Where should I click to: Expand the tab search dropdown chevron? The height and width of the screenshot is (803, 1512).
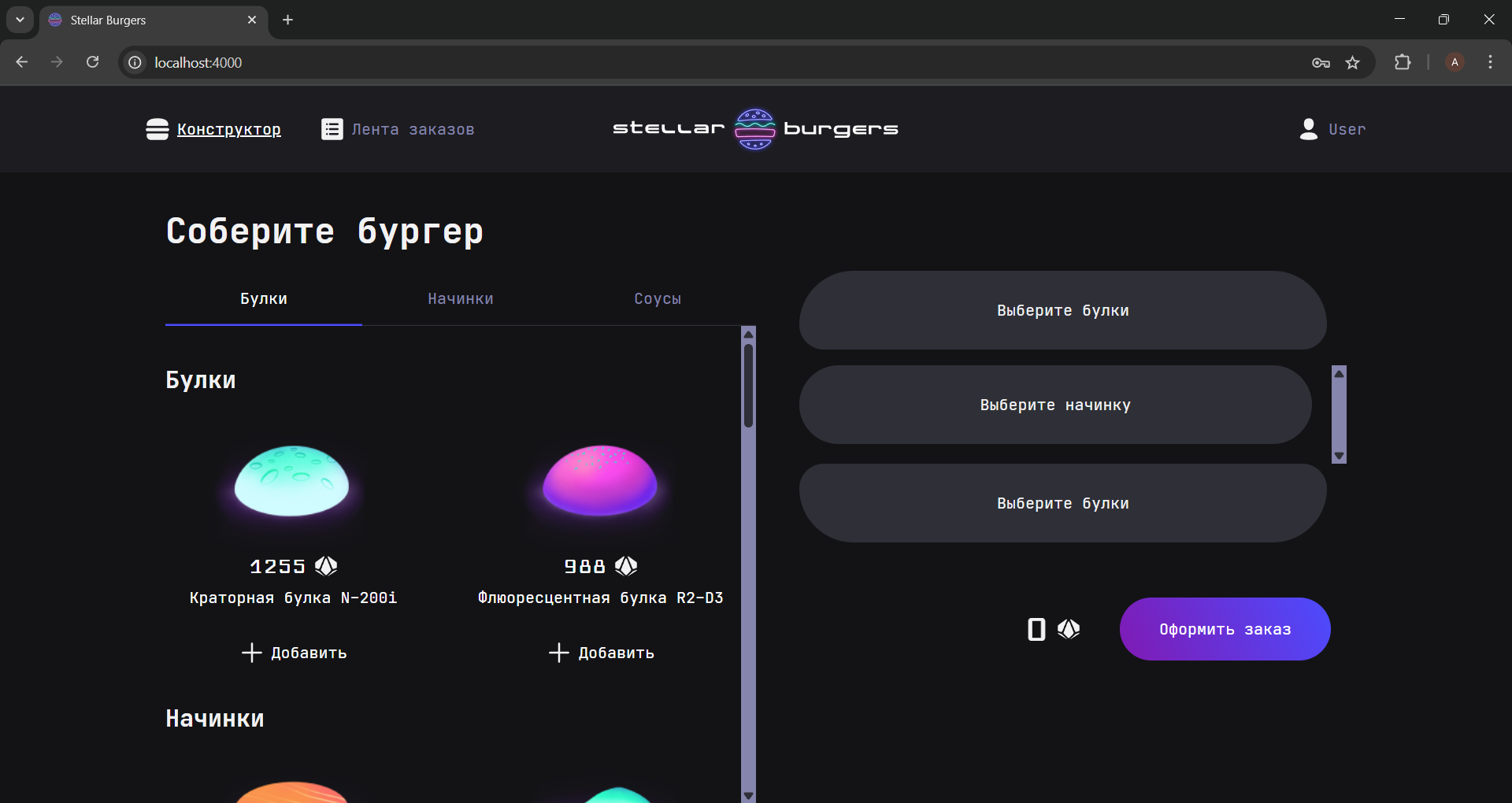pyautogui.click(x=20, y=20)
